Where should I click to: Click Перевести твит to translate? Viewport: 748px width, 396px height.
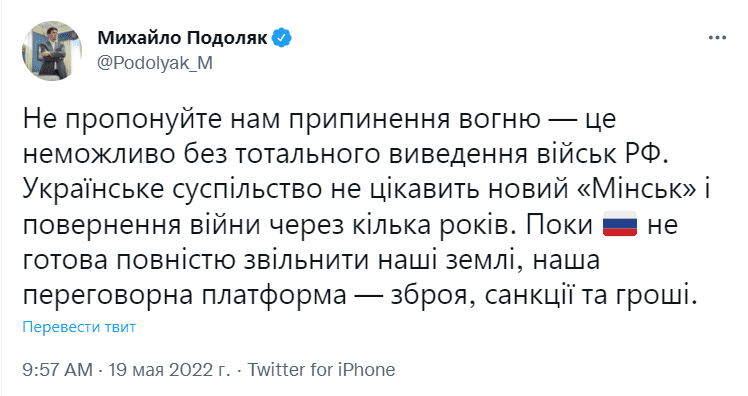coord(79,327)
